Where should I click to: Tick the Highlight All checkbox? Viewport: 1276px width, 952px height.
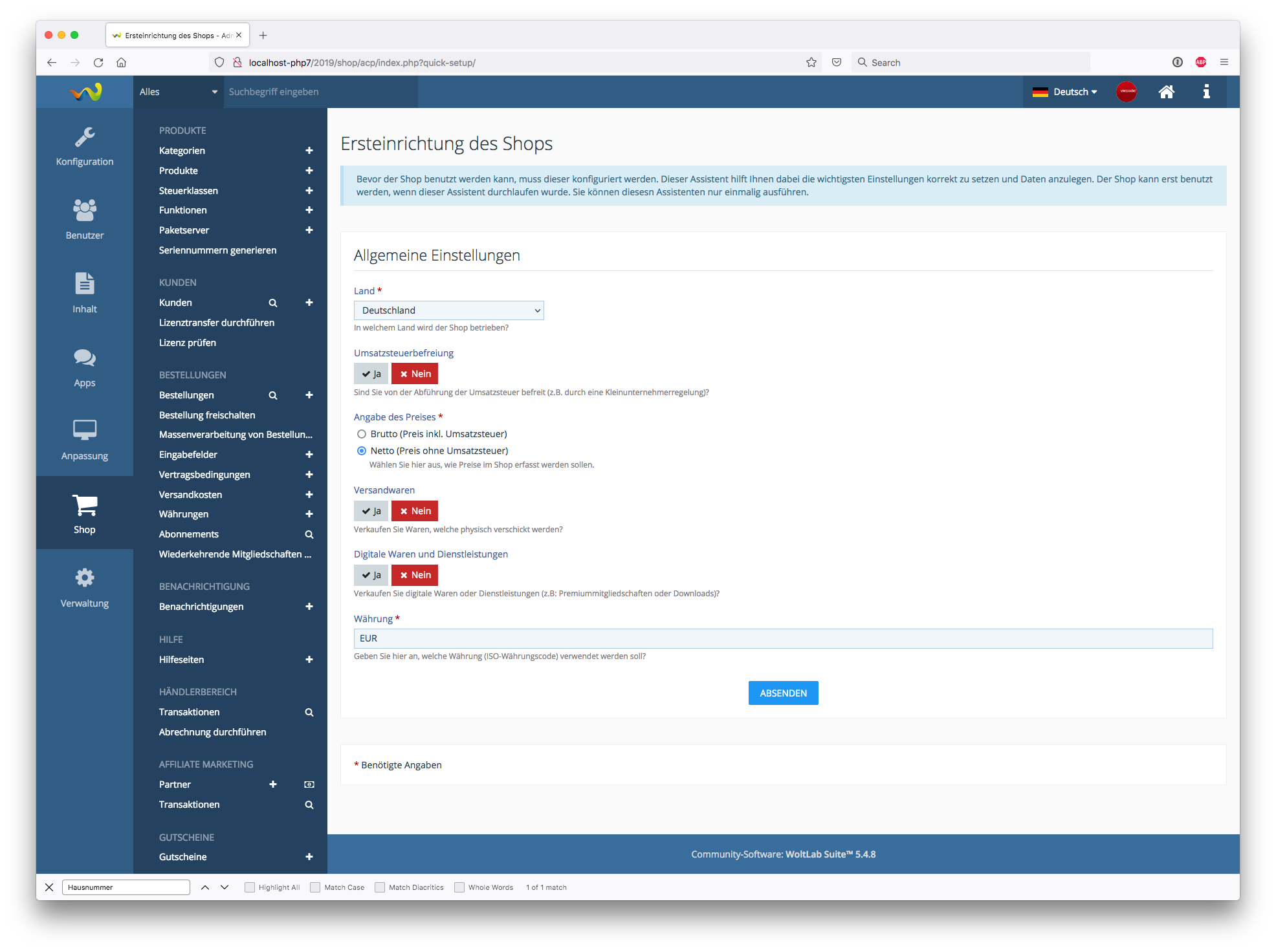[x=250, y=887]
